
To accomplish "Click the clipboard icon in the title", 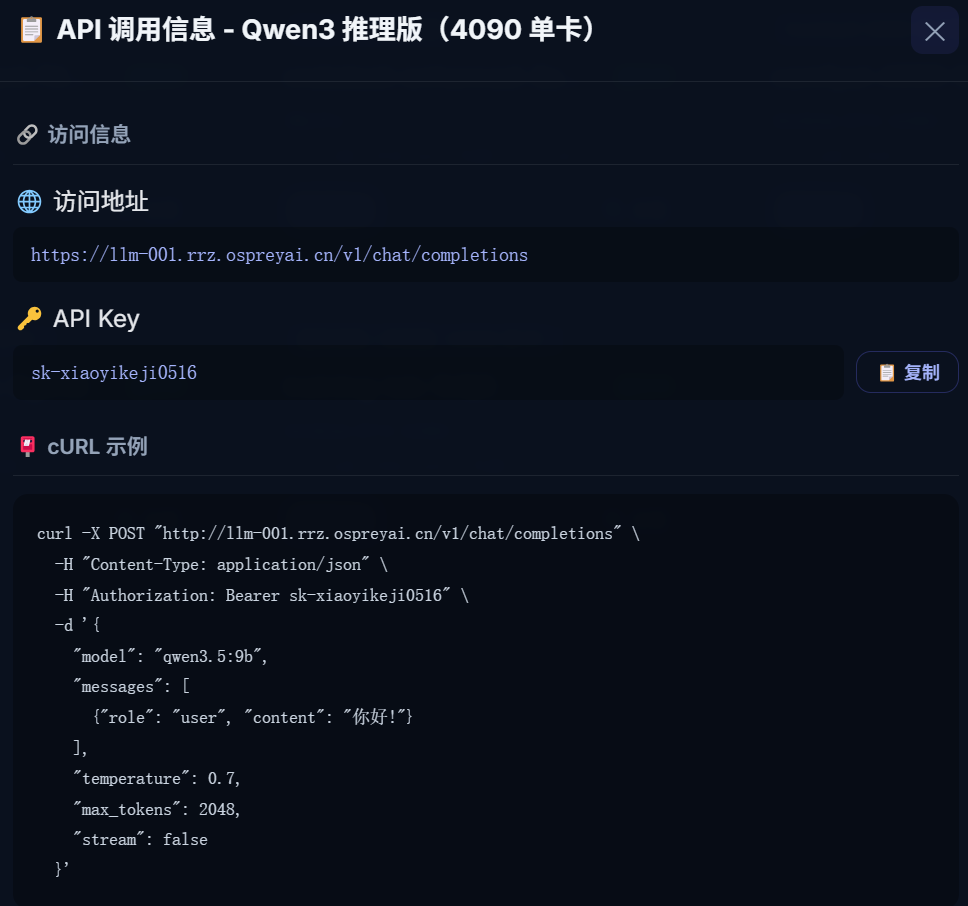I will (x=31, y=30).
